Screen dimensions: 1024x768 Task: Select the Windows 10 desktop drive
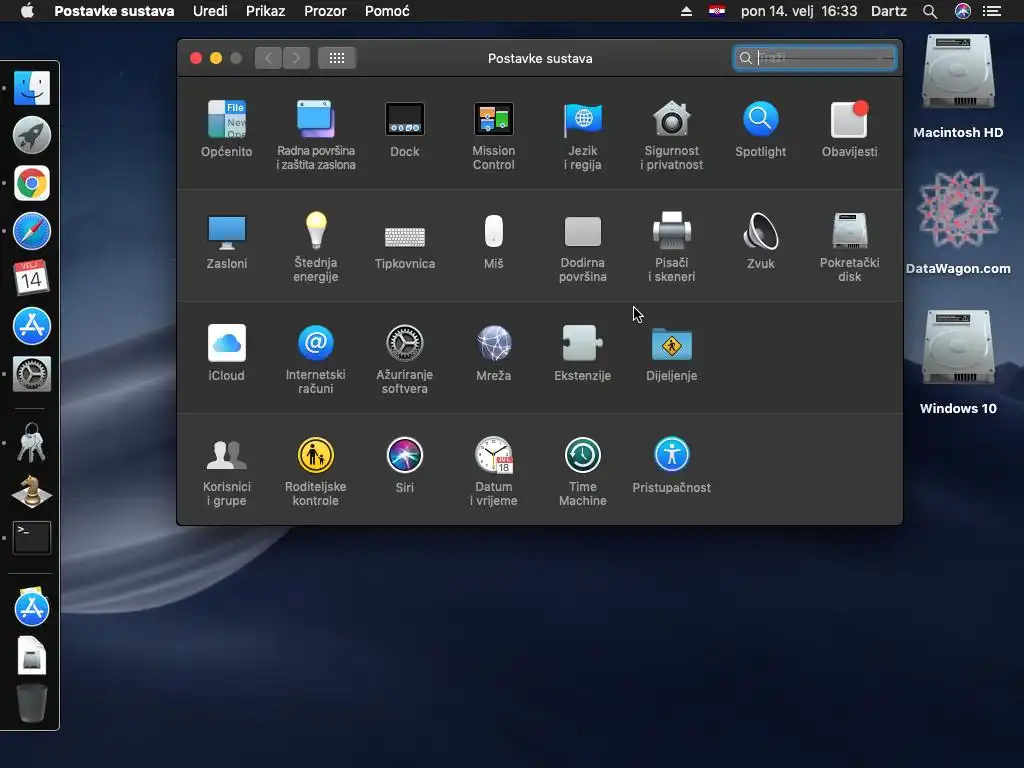click(x=957, y=363)
